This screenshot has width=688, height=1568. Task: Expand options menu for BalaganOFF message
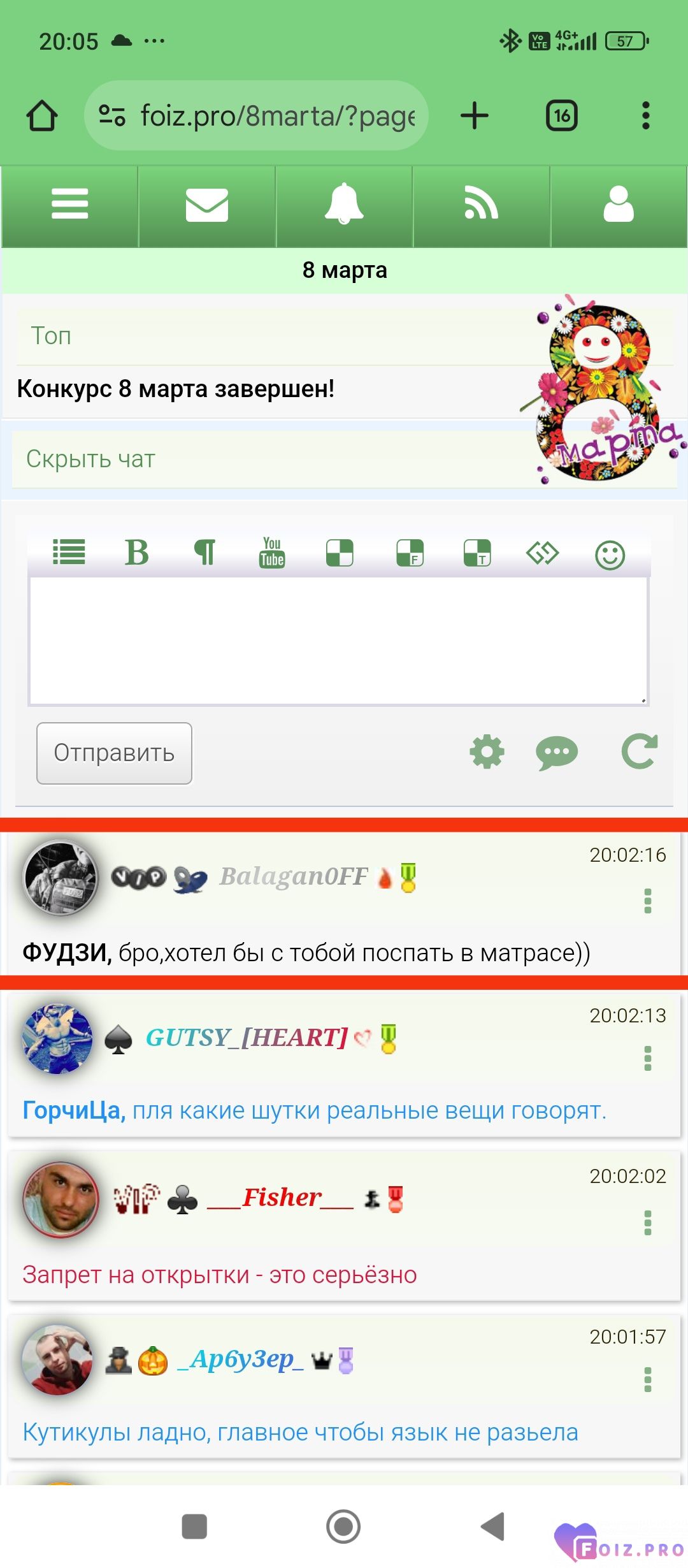648,901
